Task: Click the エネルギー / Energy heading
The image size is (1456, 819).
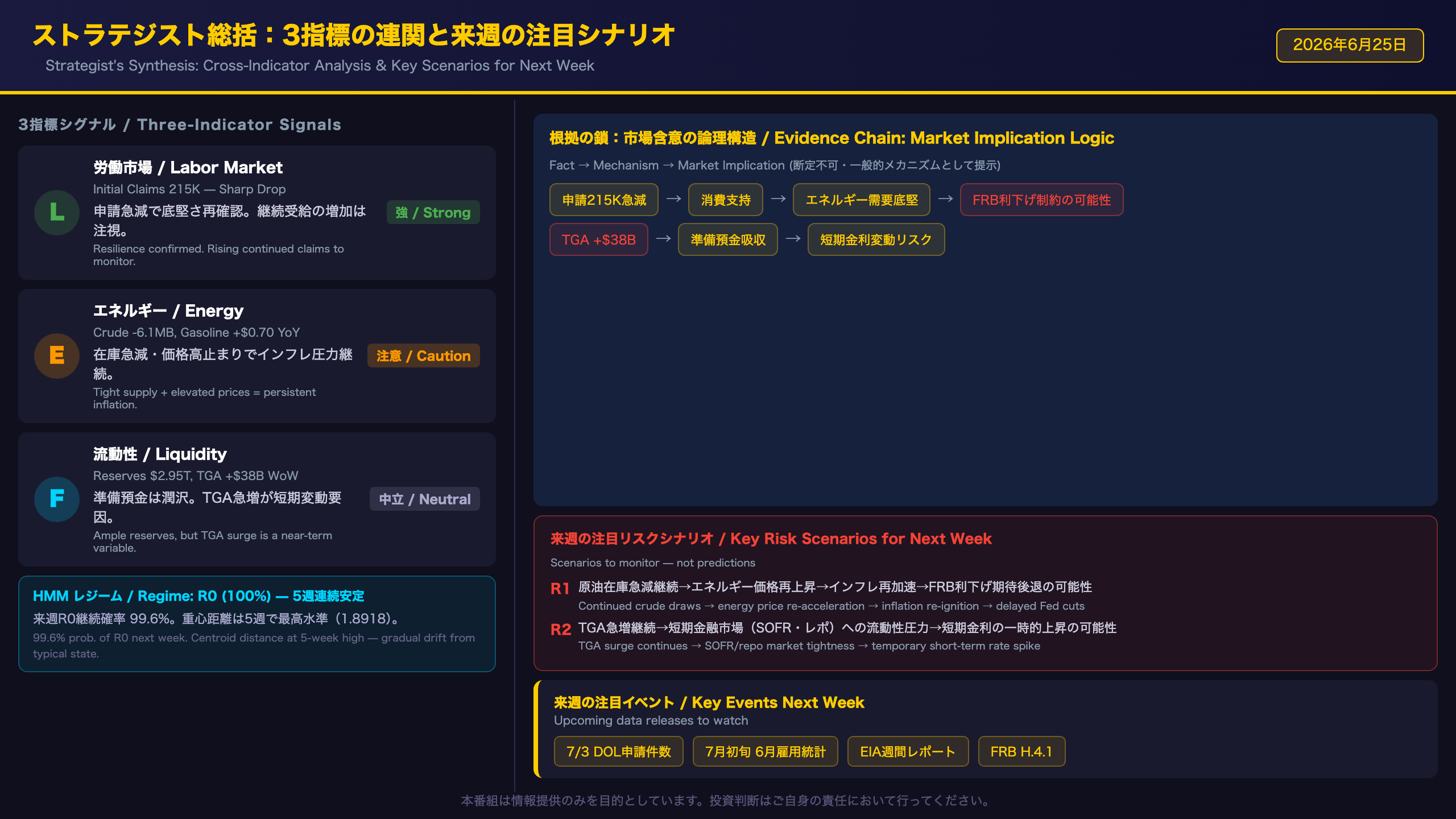Action: click(x=168, y=311)
